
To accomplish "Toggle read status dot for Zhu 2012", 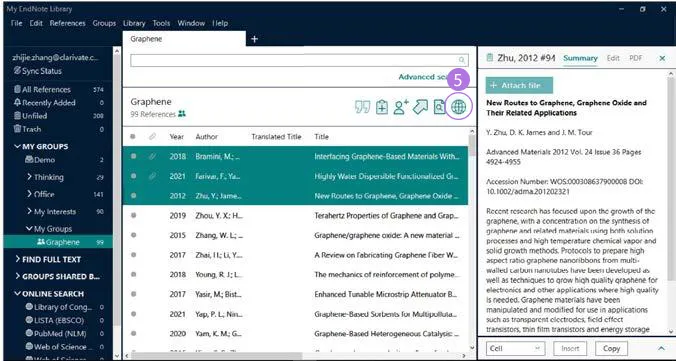I will coord(133,195).
